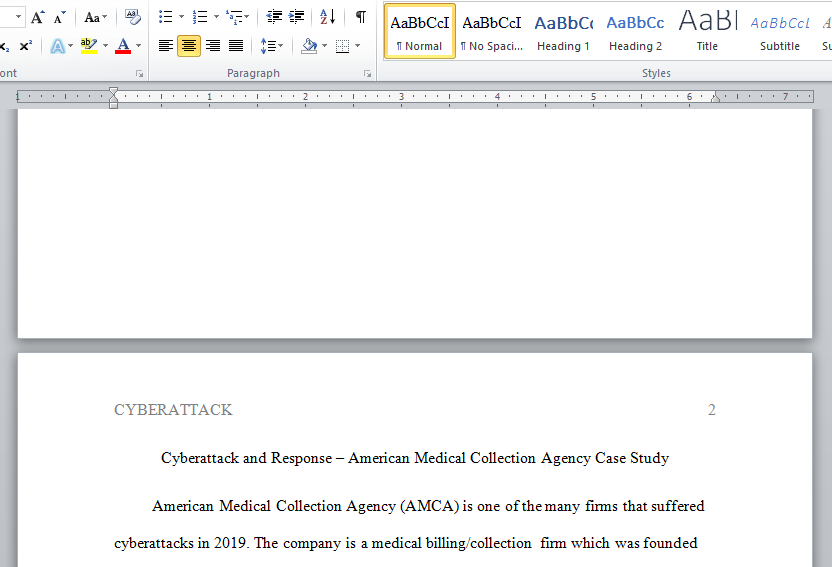Apply the No Spacing style
The height and width of the screenshot is (567, 832).
click(492, 31)
